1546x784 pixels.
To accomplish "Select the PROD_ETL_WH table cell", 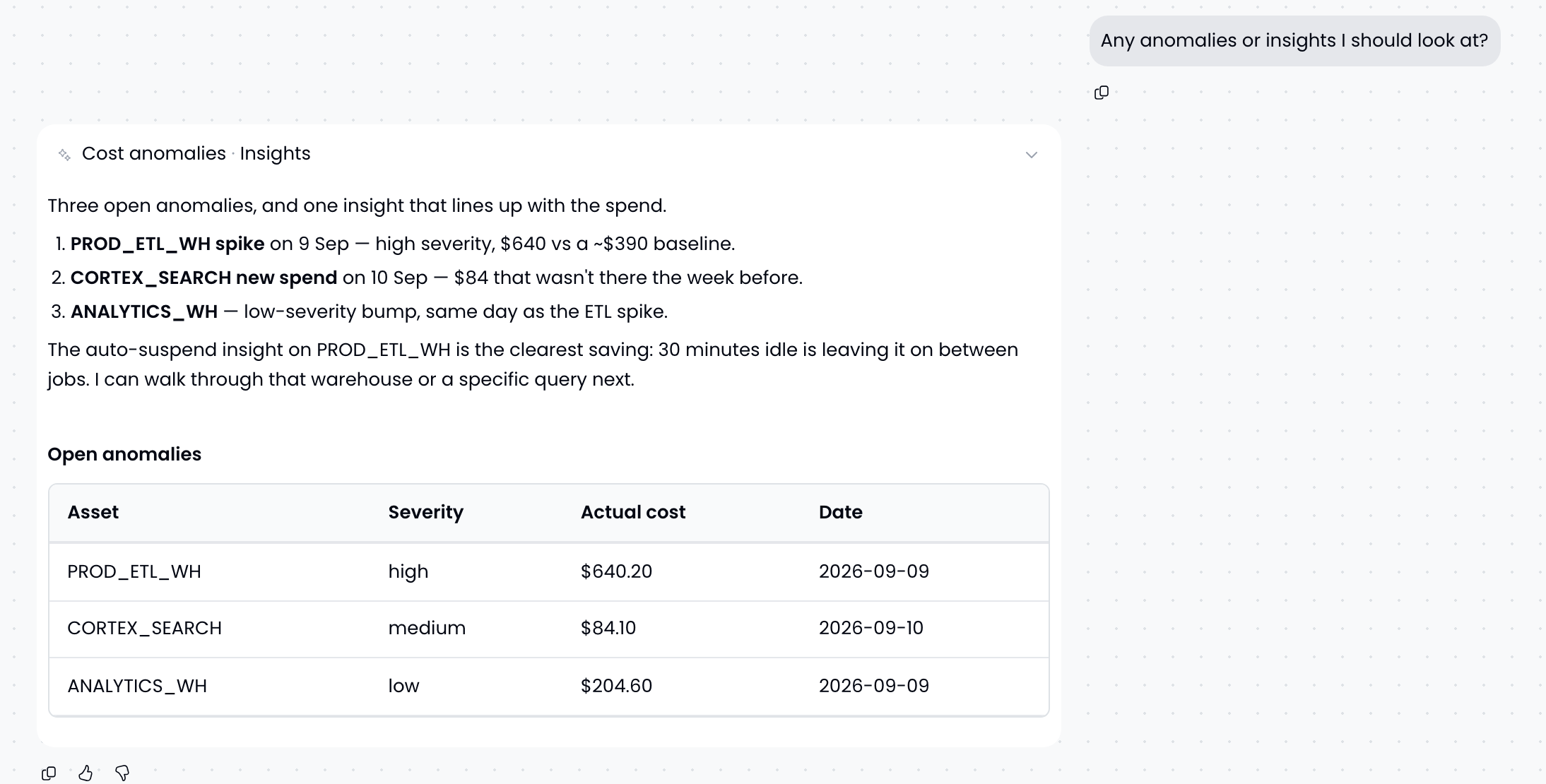I will 134,571.
